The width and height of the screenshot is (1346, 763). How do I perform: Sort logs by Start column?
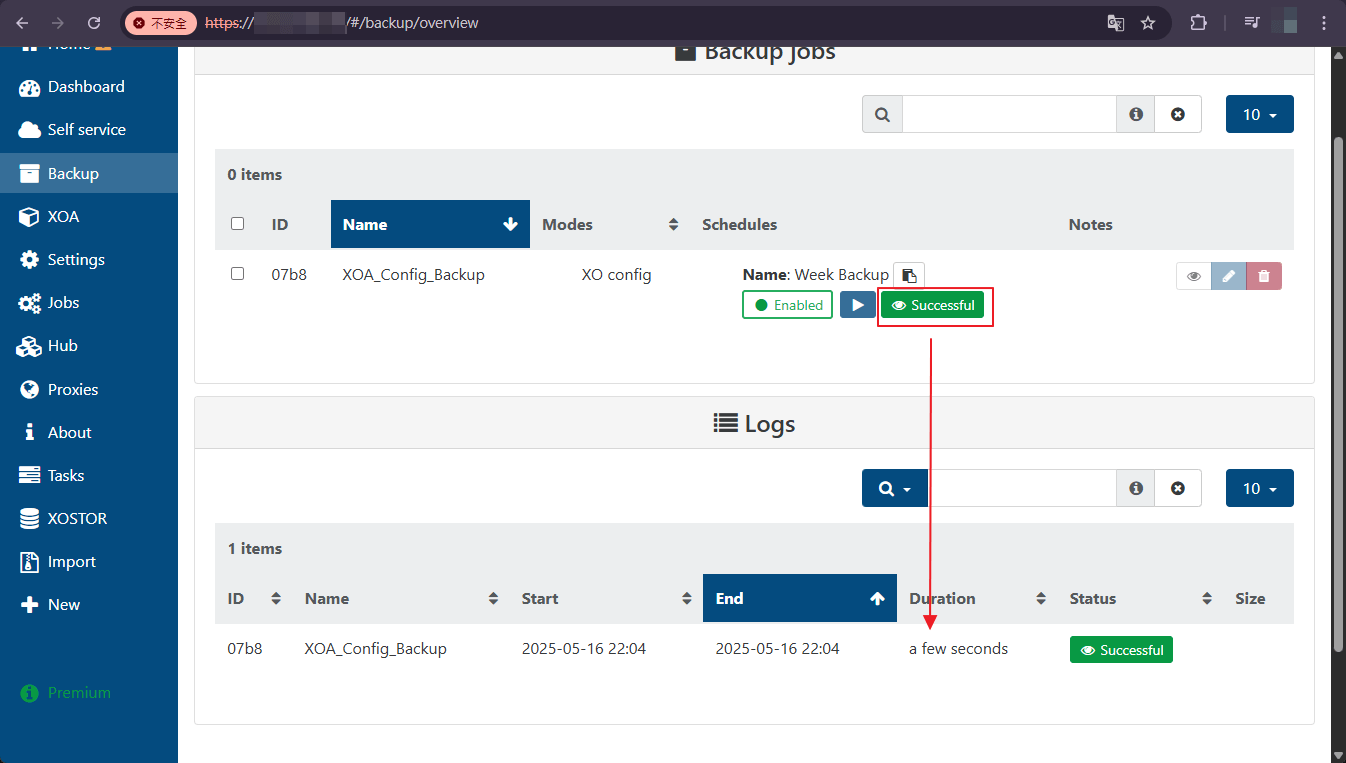(606, 598)
